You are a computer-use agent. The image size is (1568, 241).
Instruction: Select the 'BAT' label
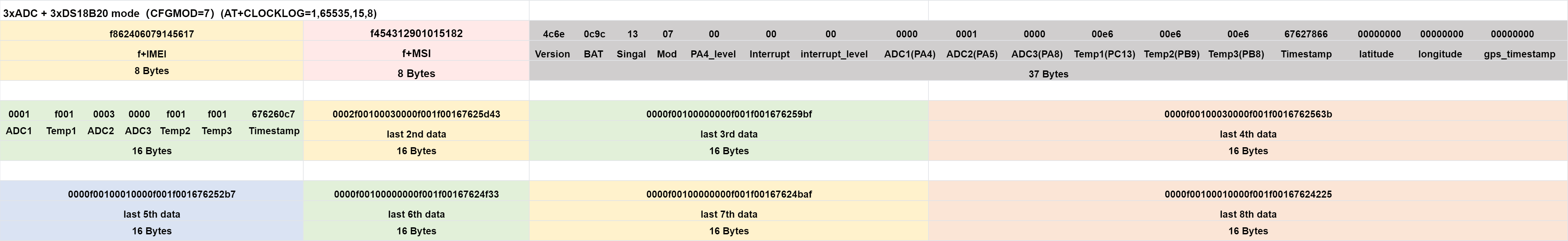pyautogui.click(x=594, y=54)
